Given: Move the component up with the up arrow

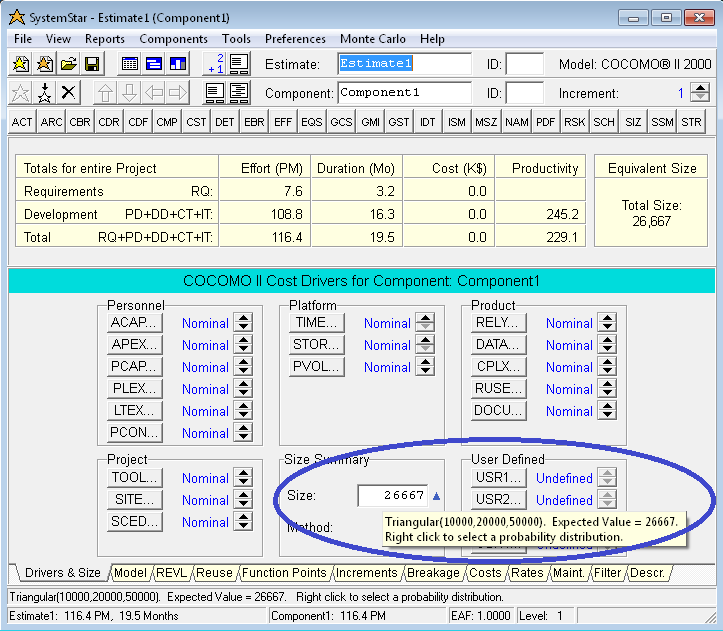Looking at the screenshot, I should (x=106, y=93).
